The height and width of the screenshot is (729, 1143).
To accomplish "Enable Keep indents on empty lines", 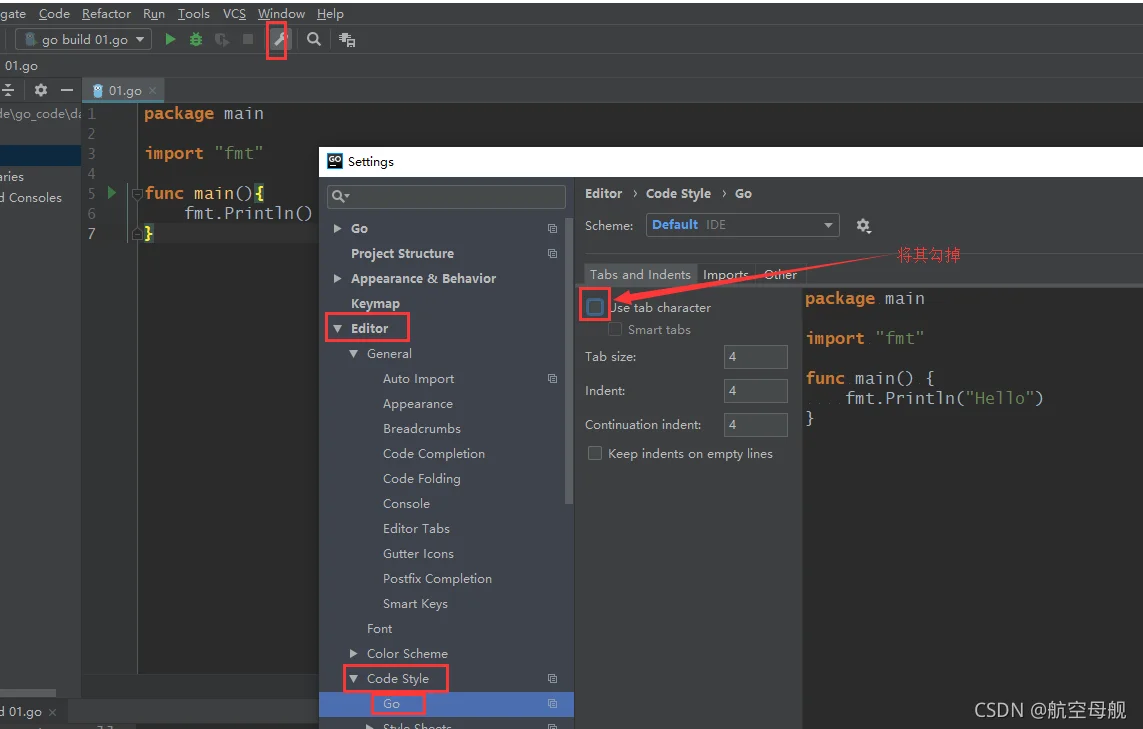I will [x=595, y=453].
